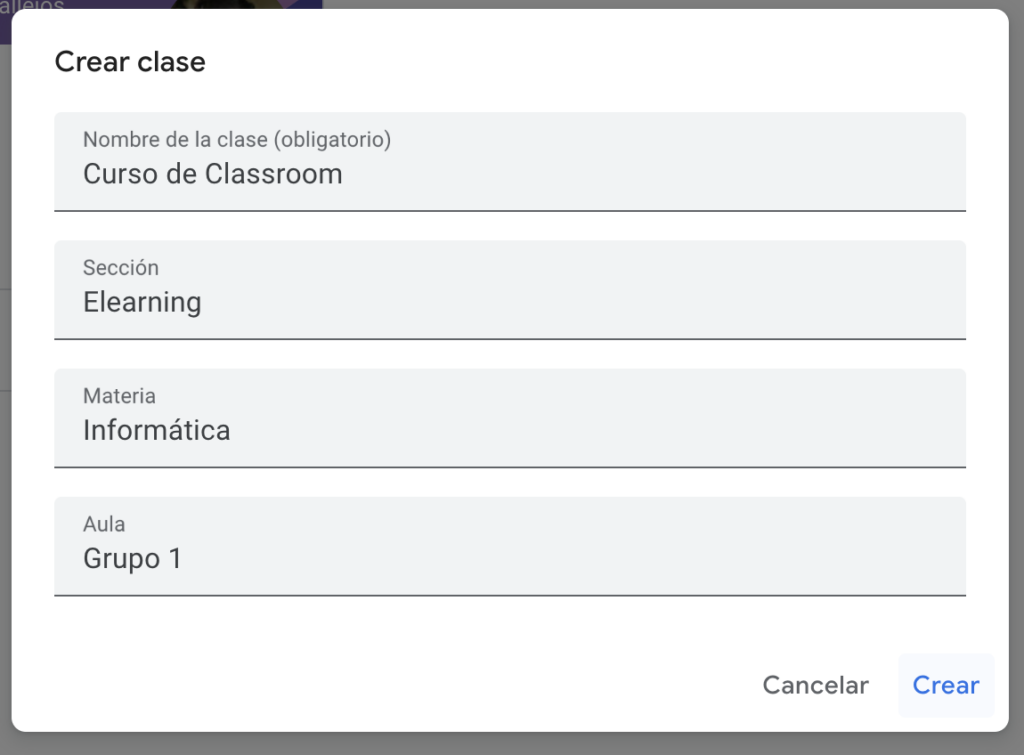Focus the Aula input field
Image resolution: width=1024 pixels, height=755 pixels.
click(x=510, y=545)
